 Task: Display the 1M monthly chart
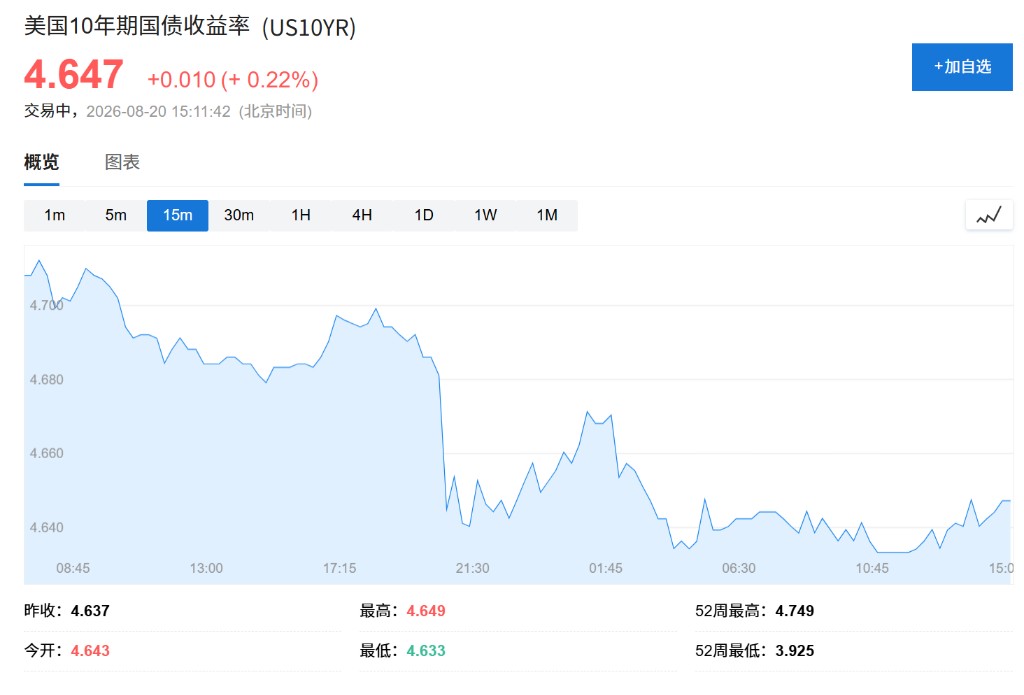coord(547,216)
